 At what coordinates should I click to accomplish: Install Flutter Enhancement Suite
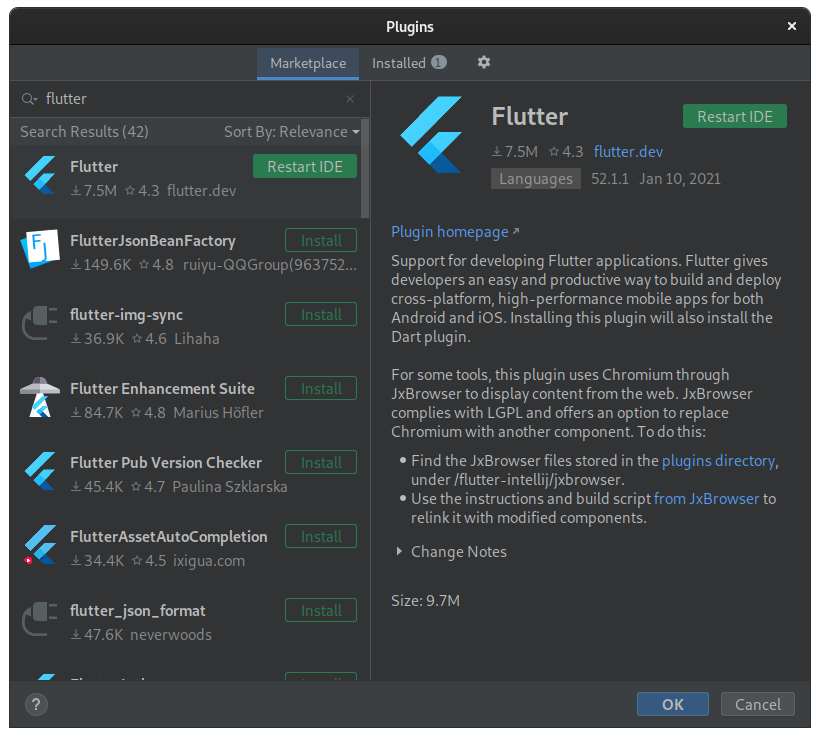pos(321,389)
